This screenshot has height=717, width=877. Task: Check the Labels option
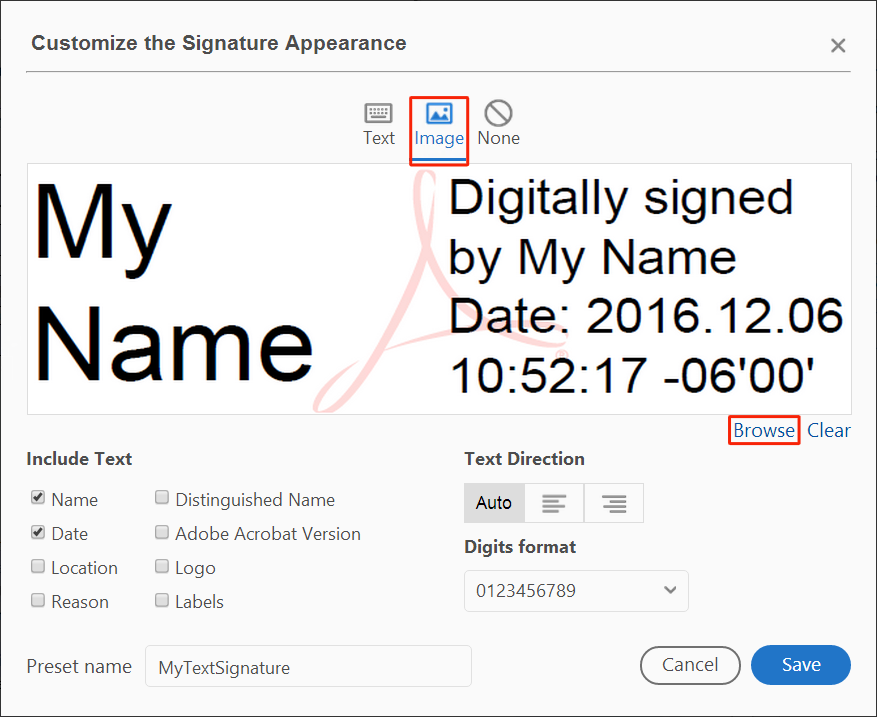[x=162, y=600]
